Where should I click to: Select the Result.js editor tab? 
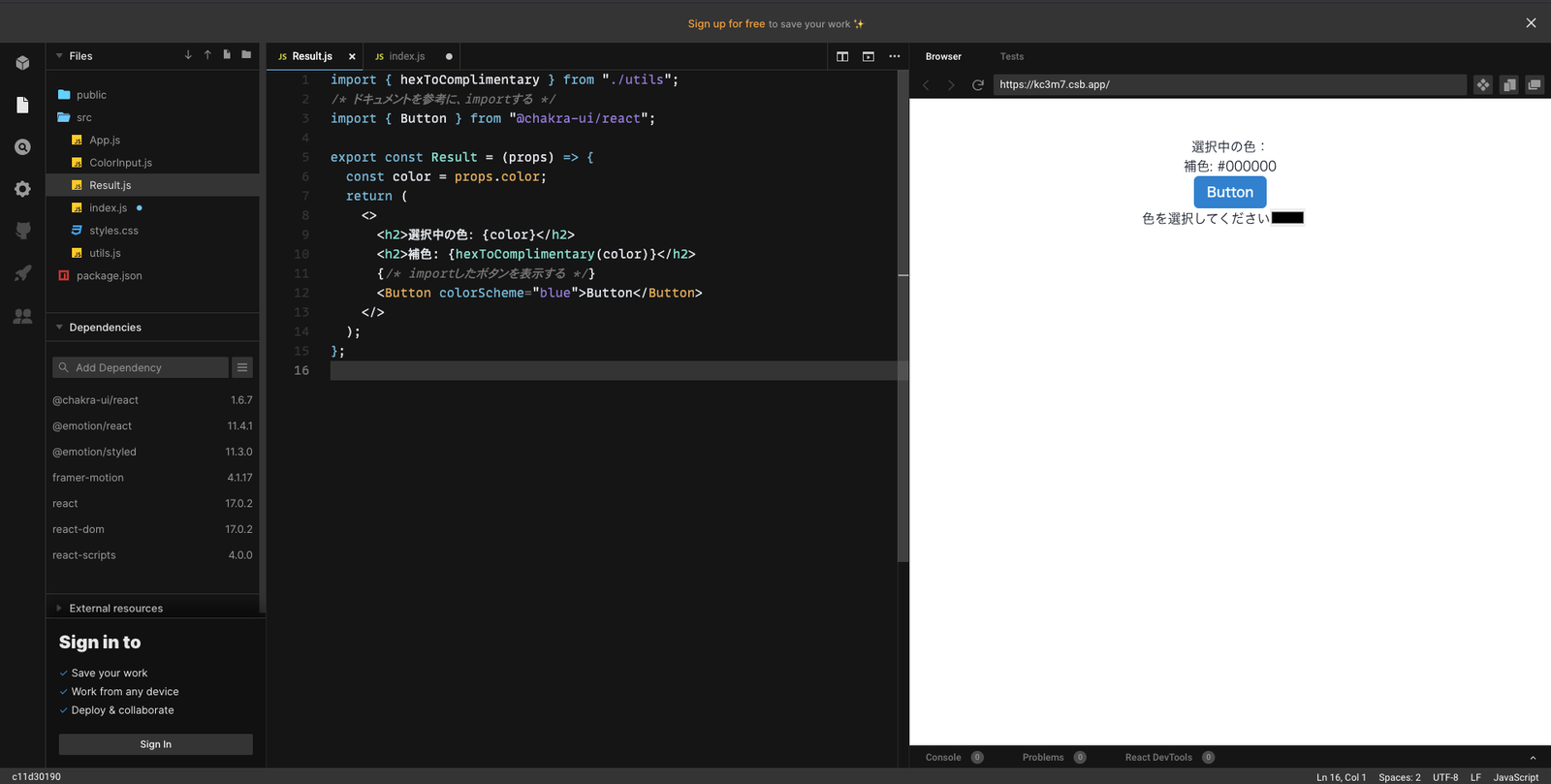tap(312, 56)
